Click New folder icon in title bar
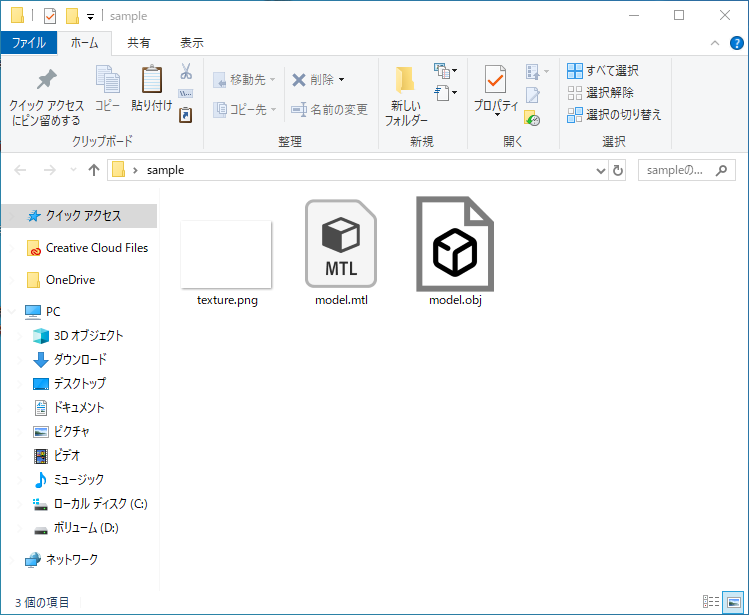This screenshot has height=615, width=749. tap(72, 16)
